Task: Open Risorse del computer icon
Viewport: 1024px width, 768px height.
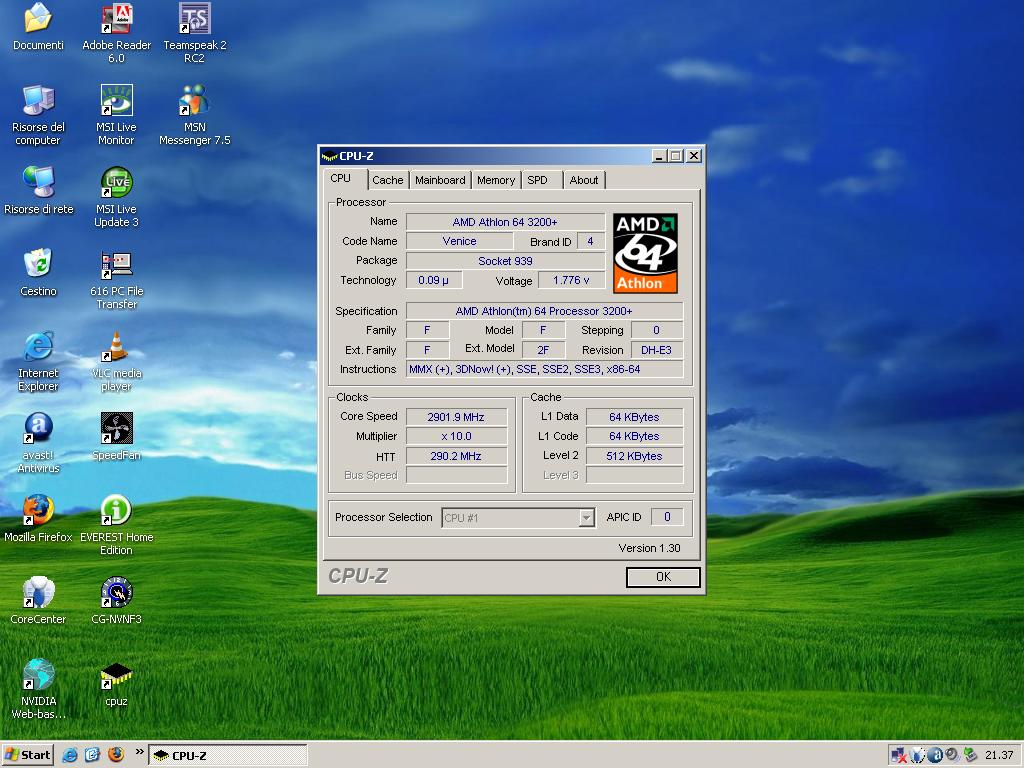Action: (x=38, y=115)
